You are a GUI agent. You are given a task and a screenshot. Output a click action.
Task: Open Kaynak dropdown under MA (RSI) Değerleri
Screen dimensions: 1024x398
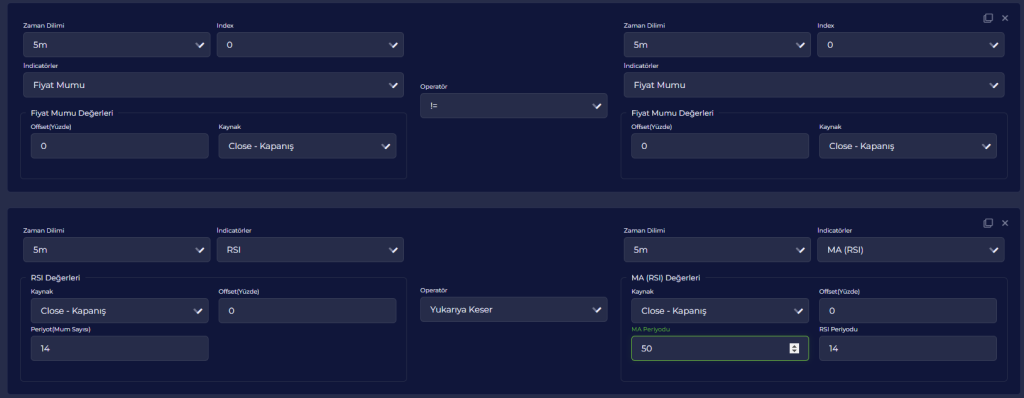[720, 310]
